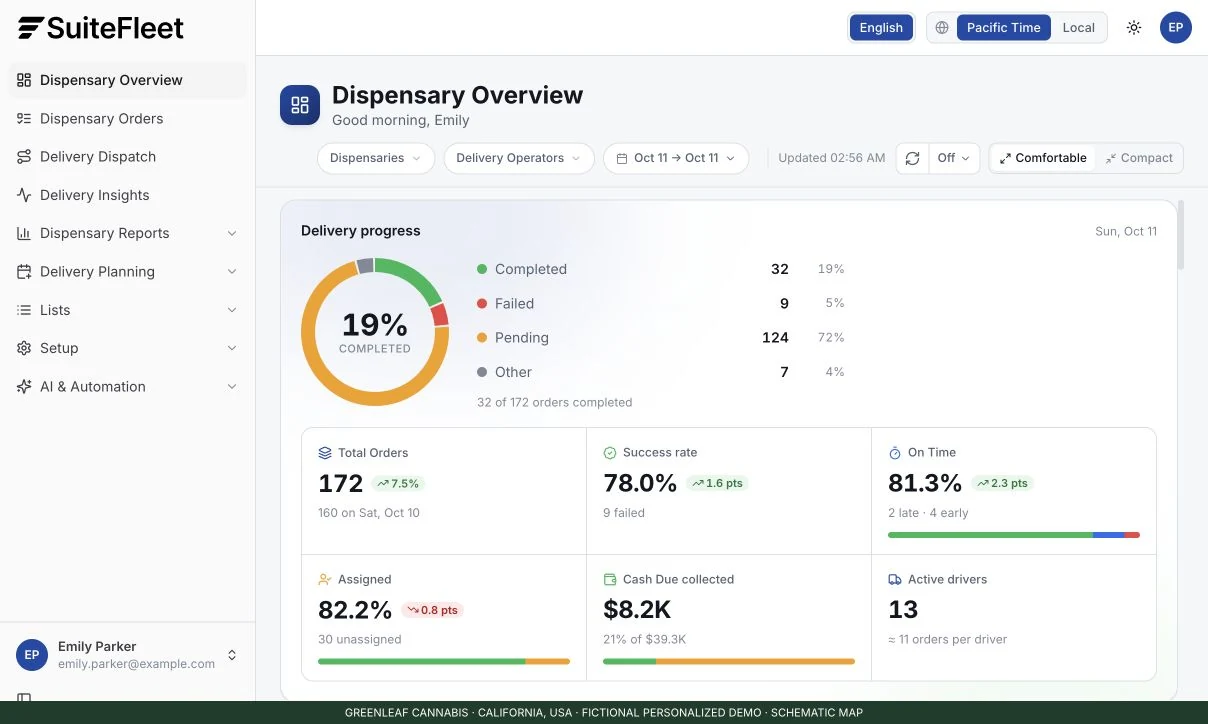
Task: Click the Assigned progress bar
Action: tap(444, 661)
